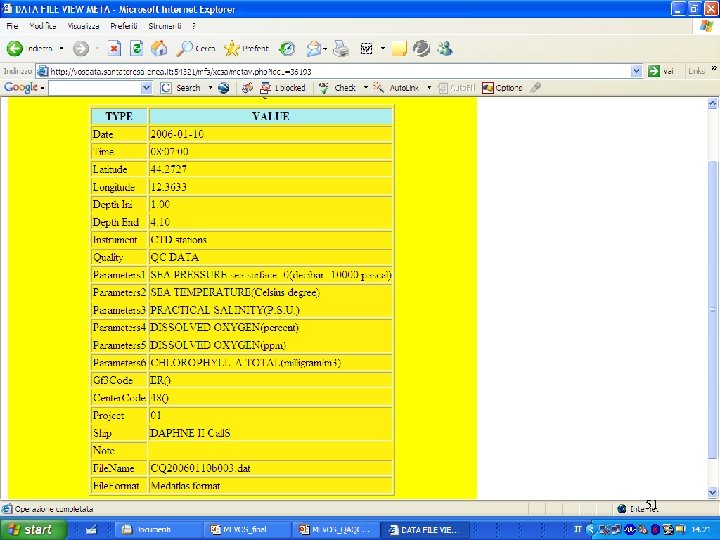Expand the Links toolbar chevron
Viewport: 720px width, 540px height.
click(x=714, y=68)
